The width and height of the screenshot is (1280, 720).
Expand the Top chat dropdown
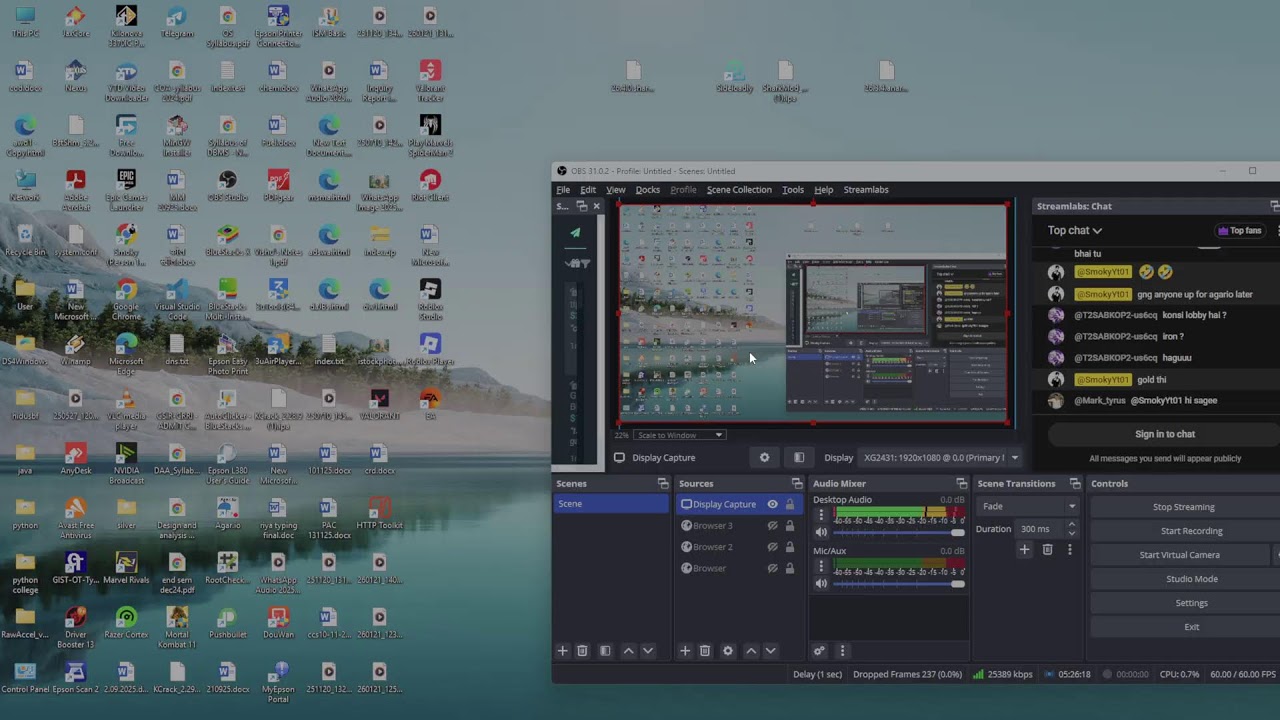(x=1075, y=231)
